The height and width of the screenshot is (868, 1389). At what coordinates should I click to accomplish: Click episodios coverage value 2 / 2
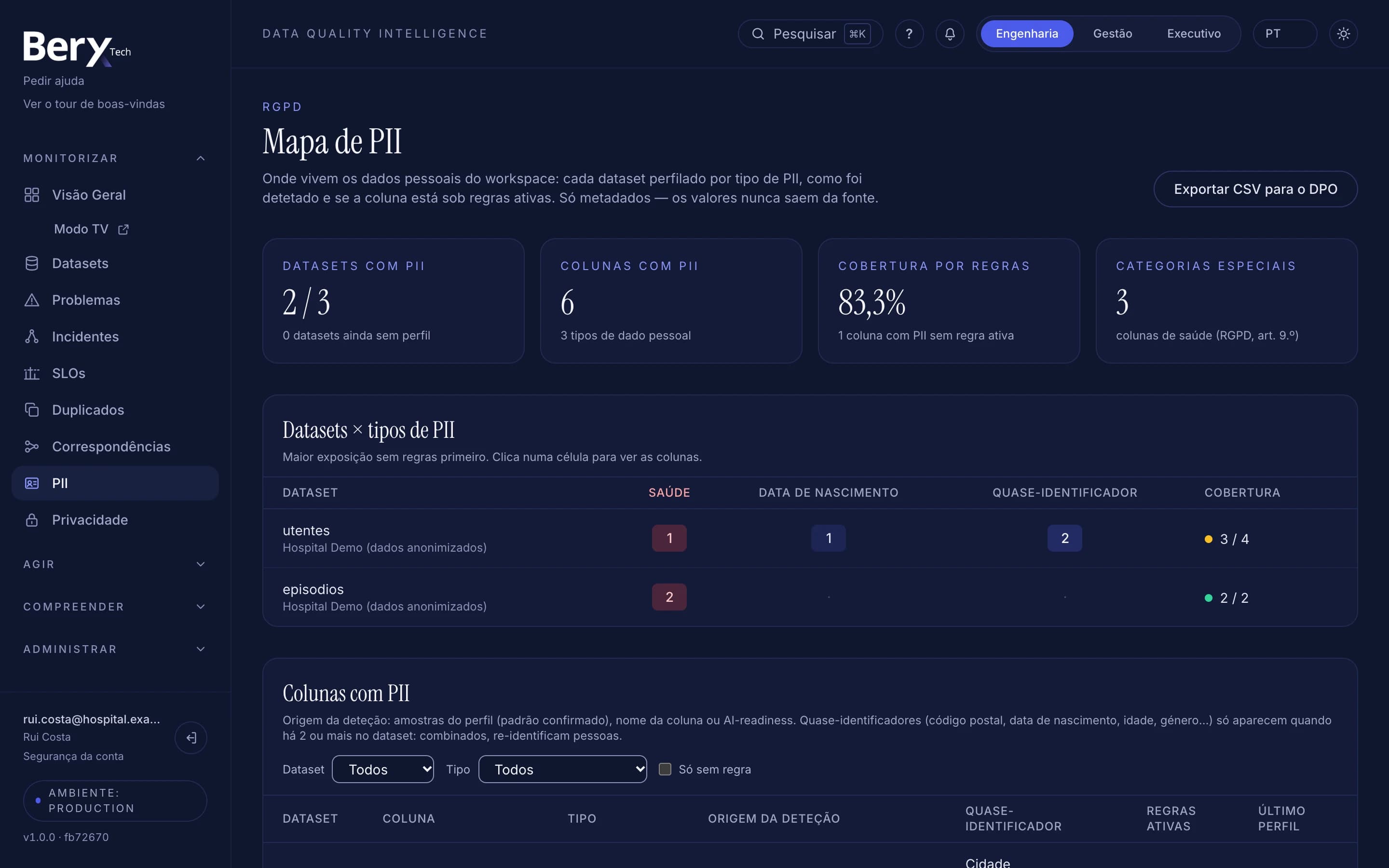1234,598
